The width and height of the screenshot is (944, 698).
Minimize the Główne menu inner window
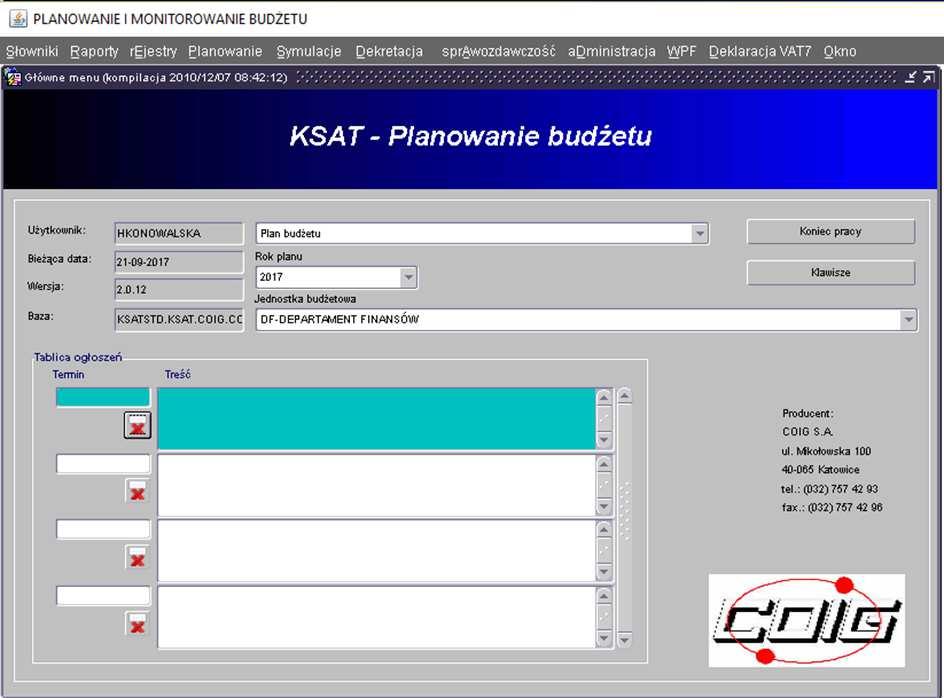tap(911, 77)
